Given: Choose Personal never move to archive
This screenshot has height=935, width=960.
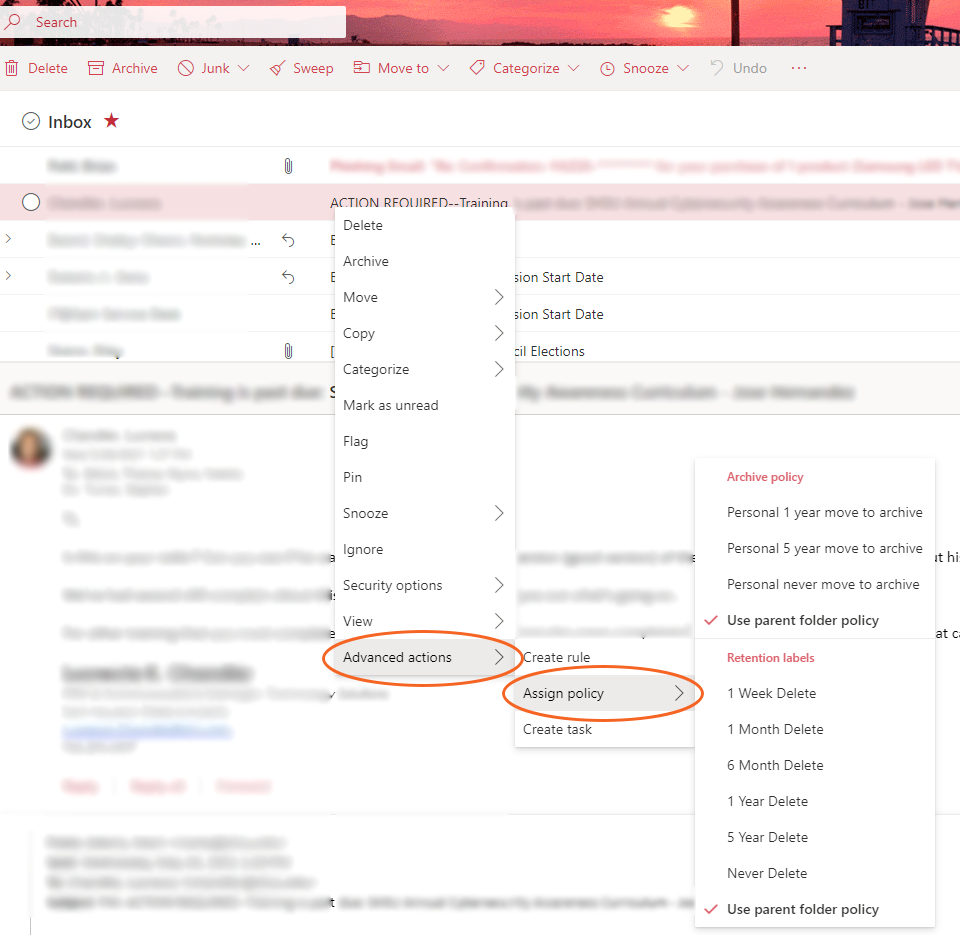Looking at the screenshot, I should point(822,583).
